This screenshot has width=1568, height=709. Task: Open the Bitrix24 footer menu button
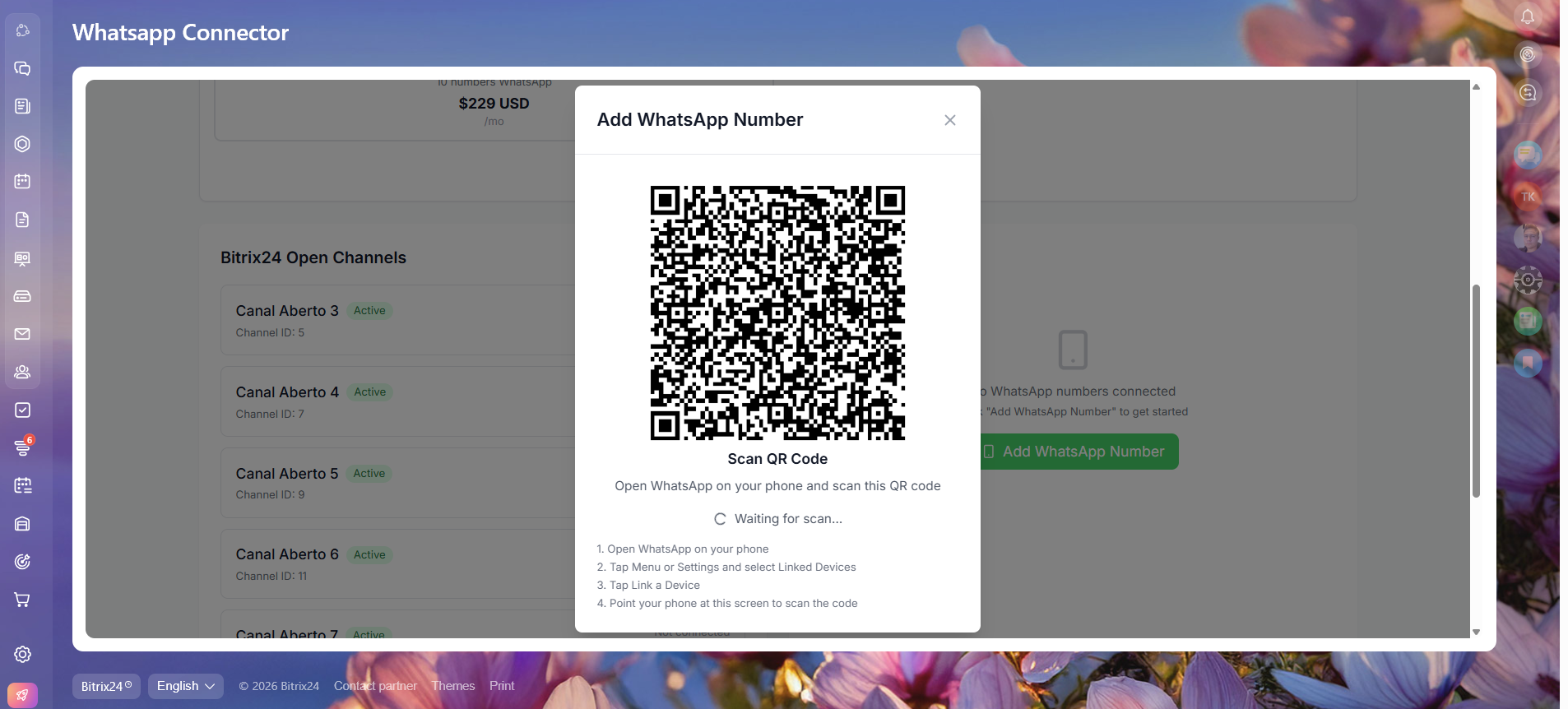click(x=106, y=686)
